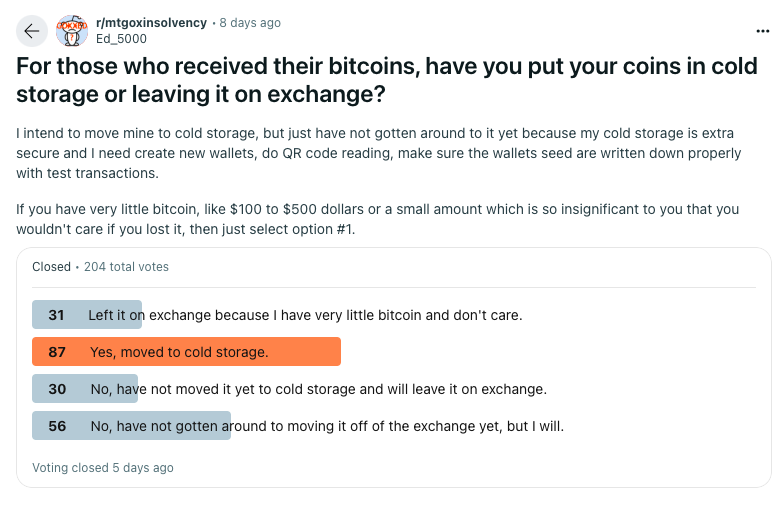Click the 31 vote count number
Viewport: 782px width, 510px height.
click(56, 315)
